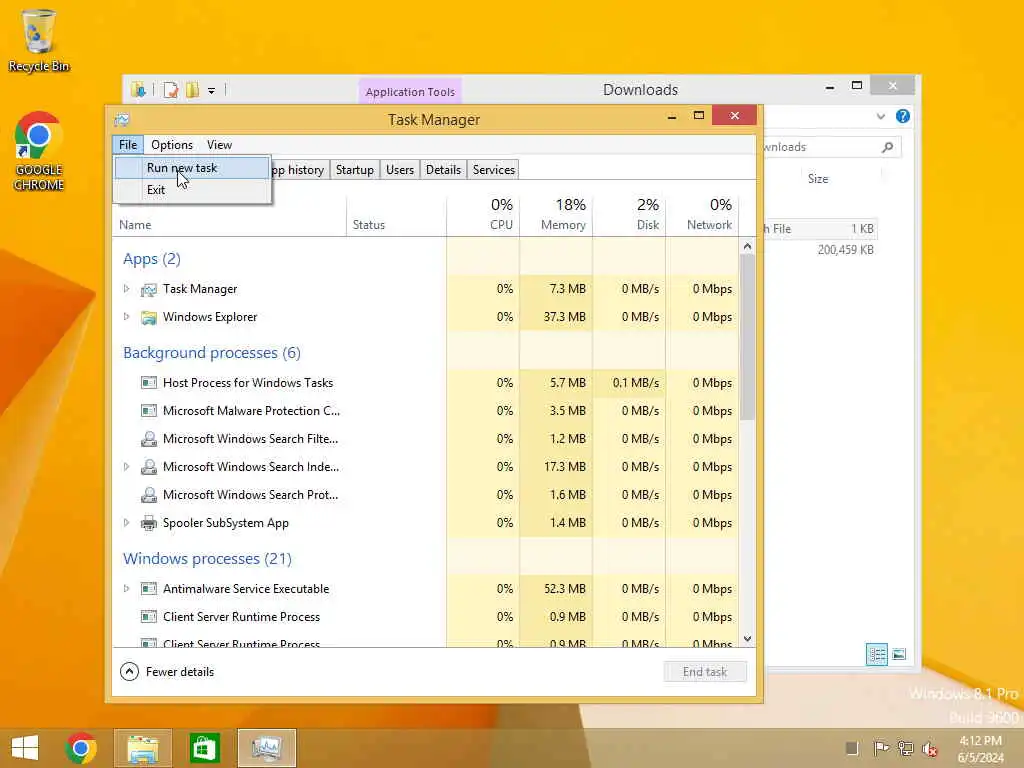
Task: Expand Microsoft Windows Search Indexer row
Action: (x=127, y=467)
